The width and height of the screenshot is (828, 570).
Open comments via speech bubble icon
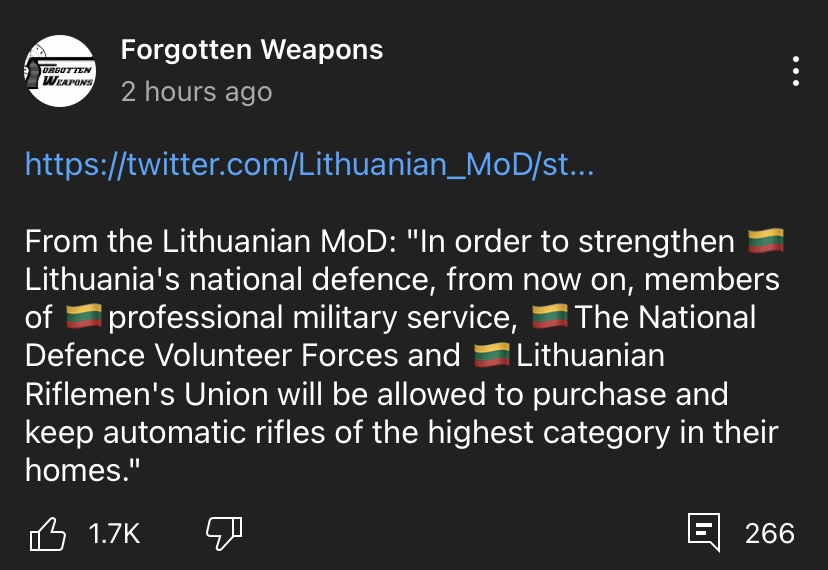pos(704,532)
